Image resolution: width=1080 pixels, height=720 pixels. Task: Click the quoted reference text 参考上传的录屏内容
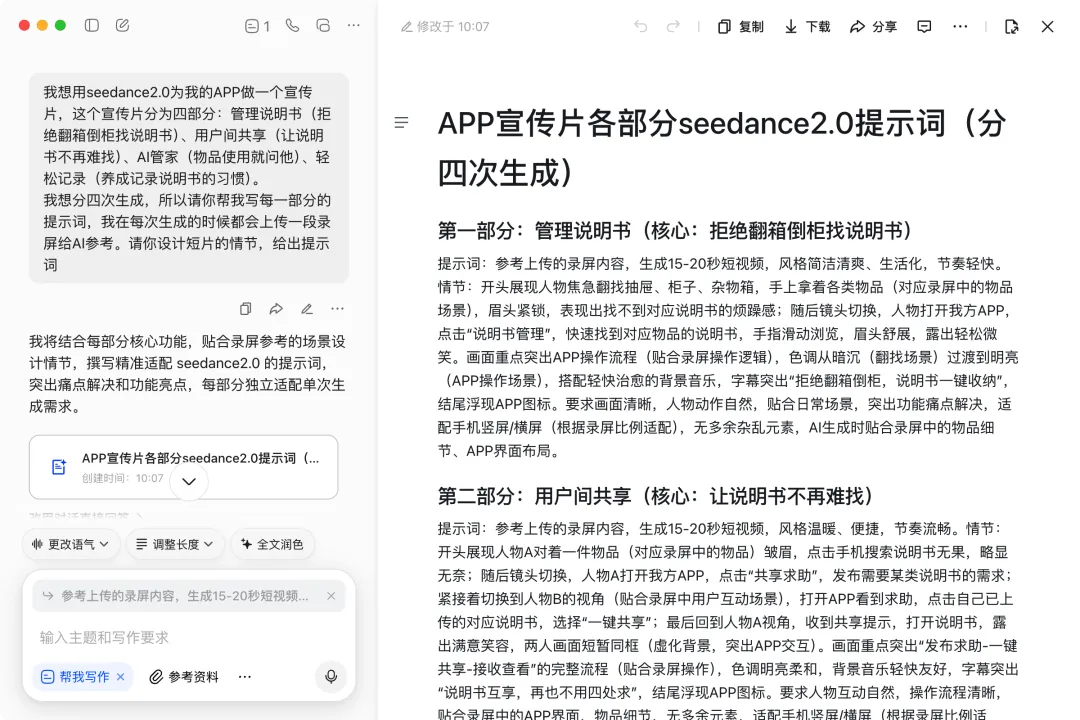pyautogui.click(x=185, y=596)
